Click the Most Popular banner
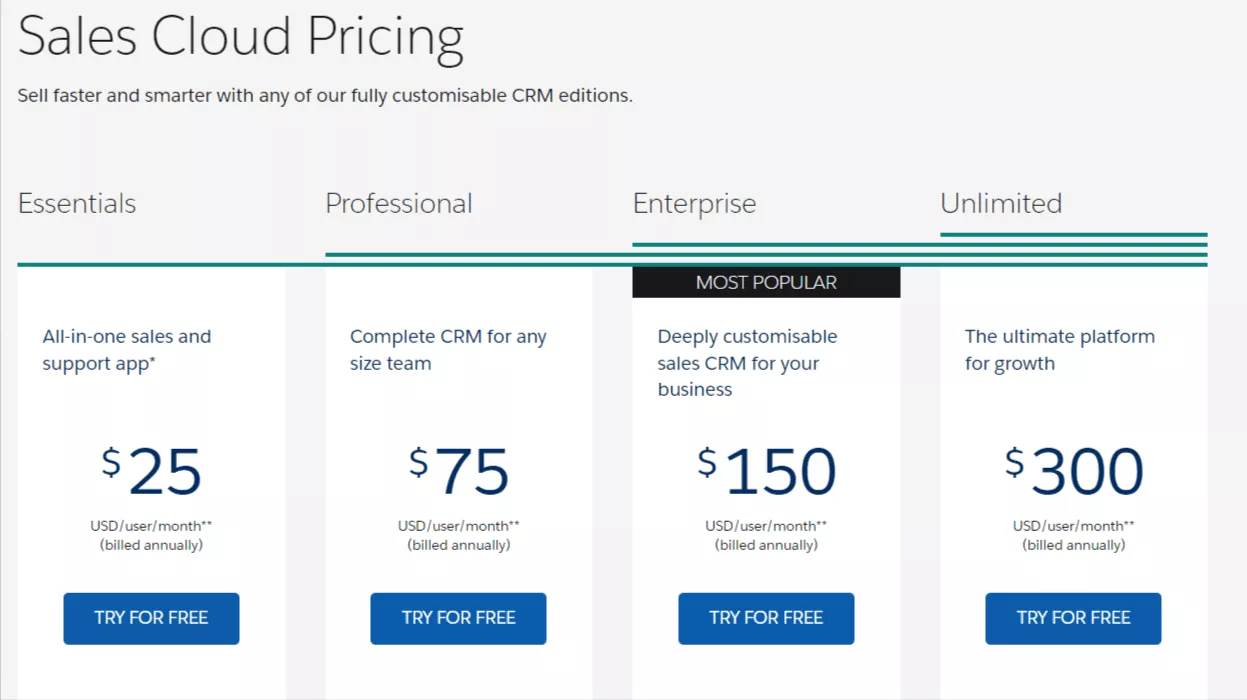This screenshot has width=1247, height=700. coord(766,282)
